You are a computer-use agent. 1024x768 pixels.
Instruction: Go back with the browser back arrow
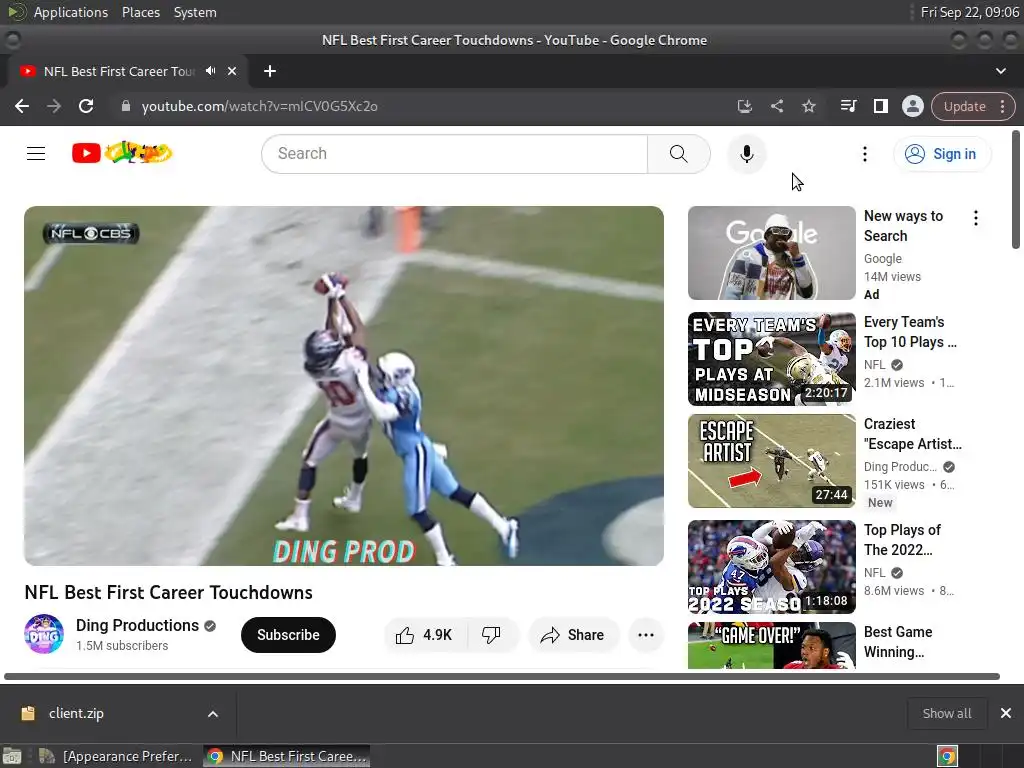22,106
